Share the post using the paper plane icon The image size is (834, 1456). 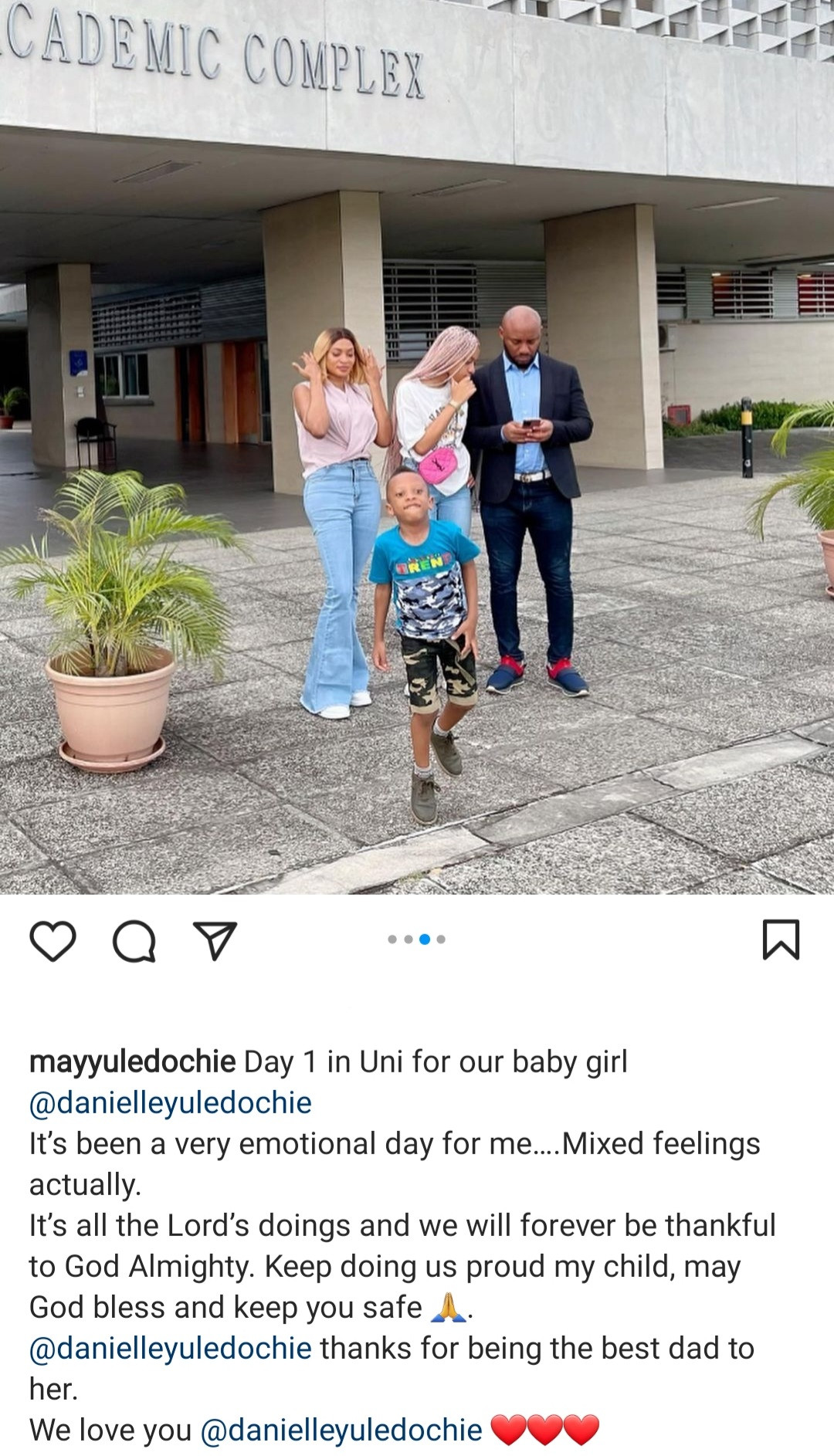point(215,940)
